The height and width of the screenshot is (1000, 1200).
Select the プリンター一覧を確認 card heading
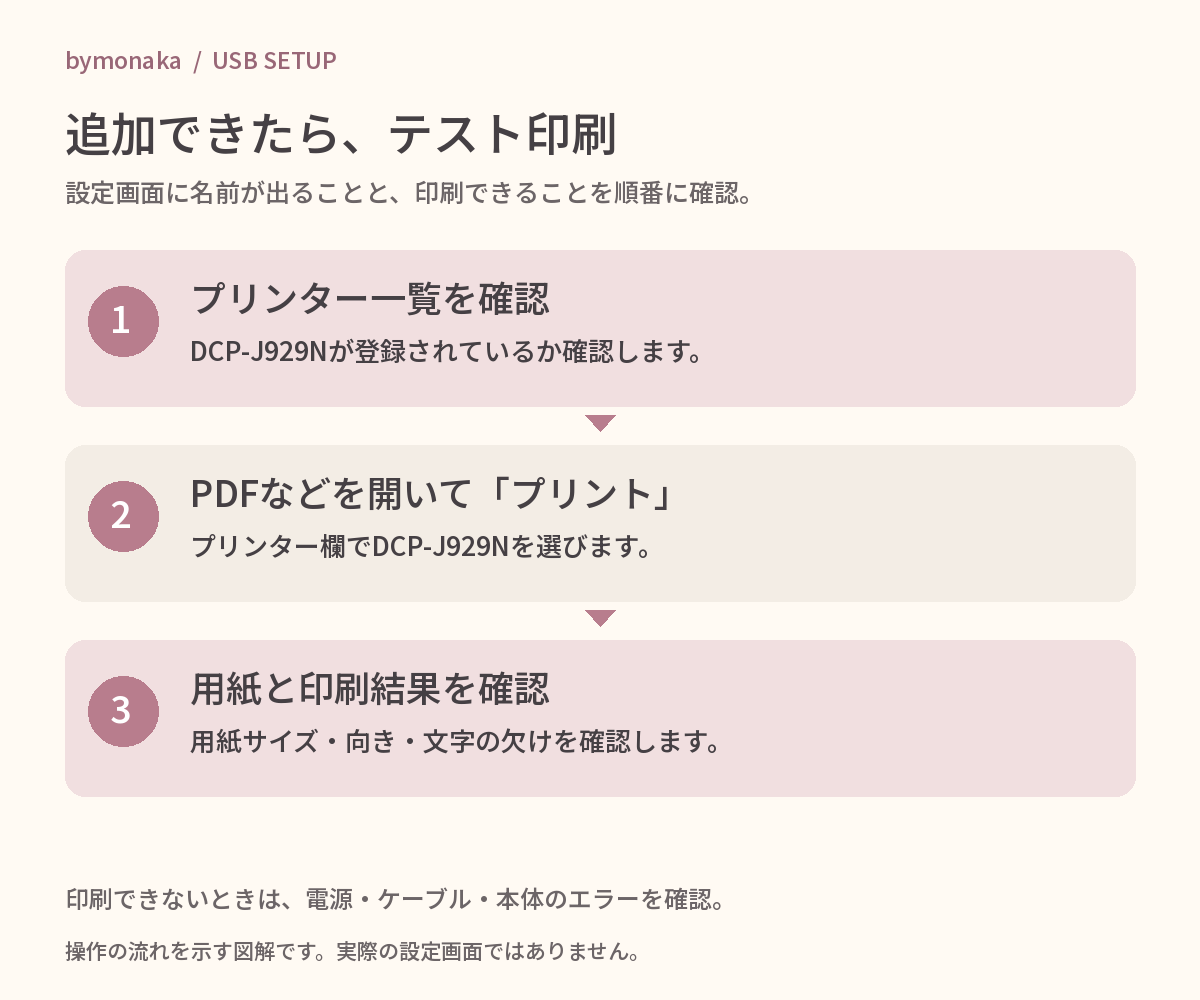370,298
